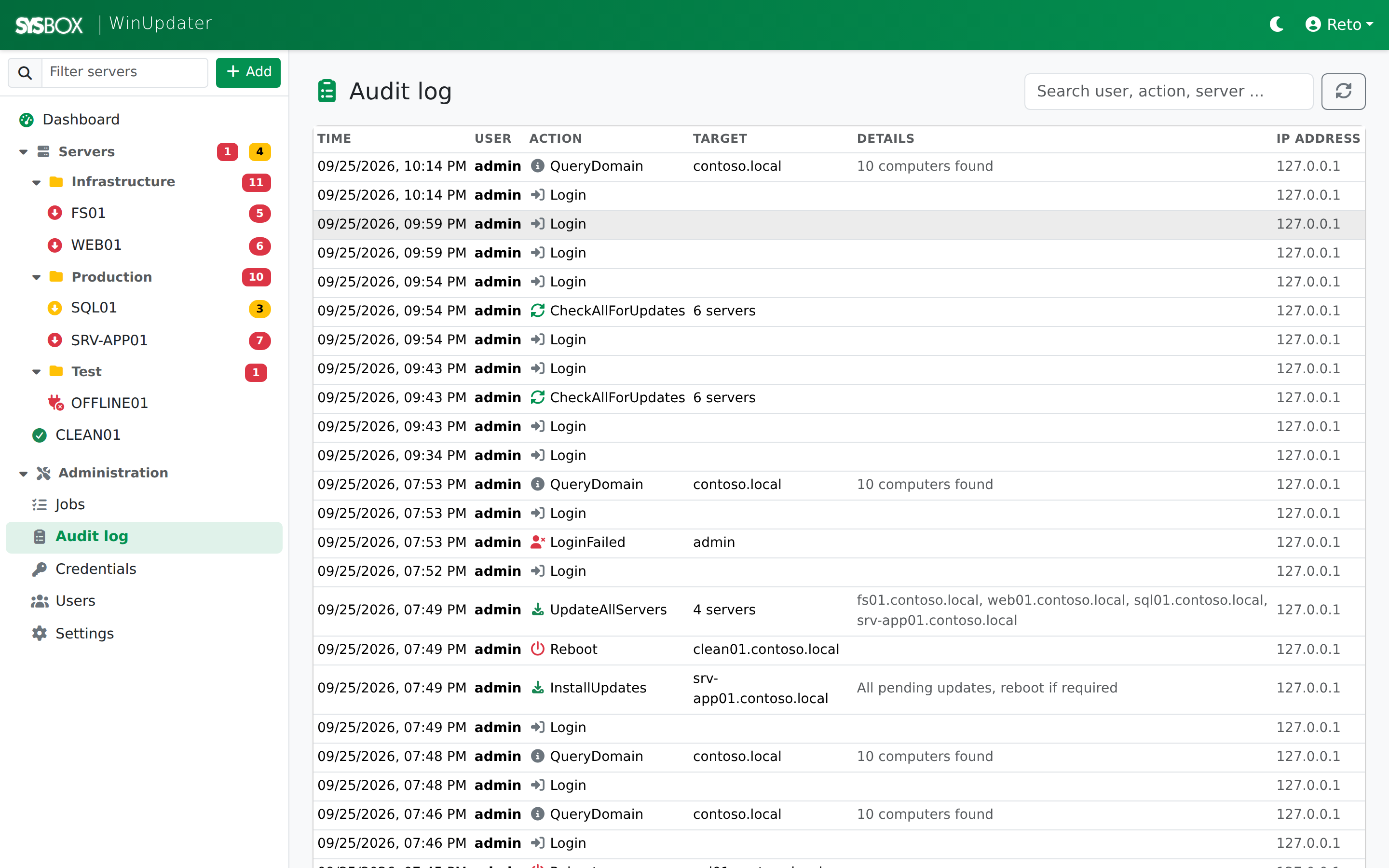Click the red LoginFailed user icon

pyautogui.click(x=538, y=542)
